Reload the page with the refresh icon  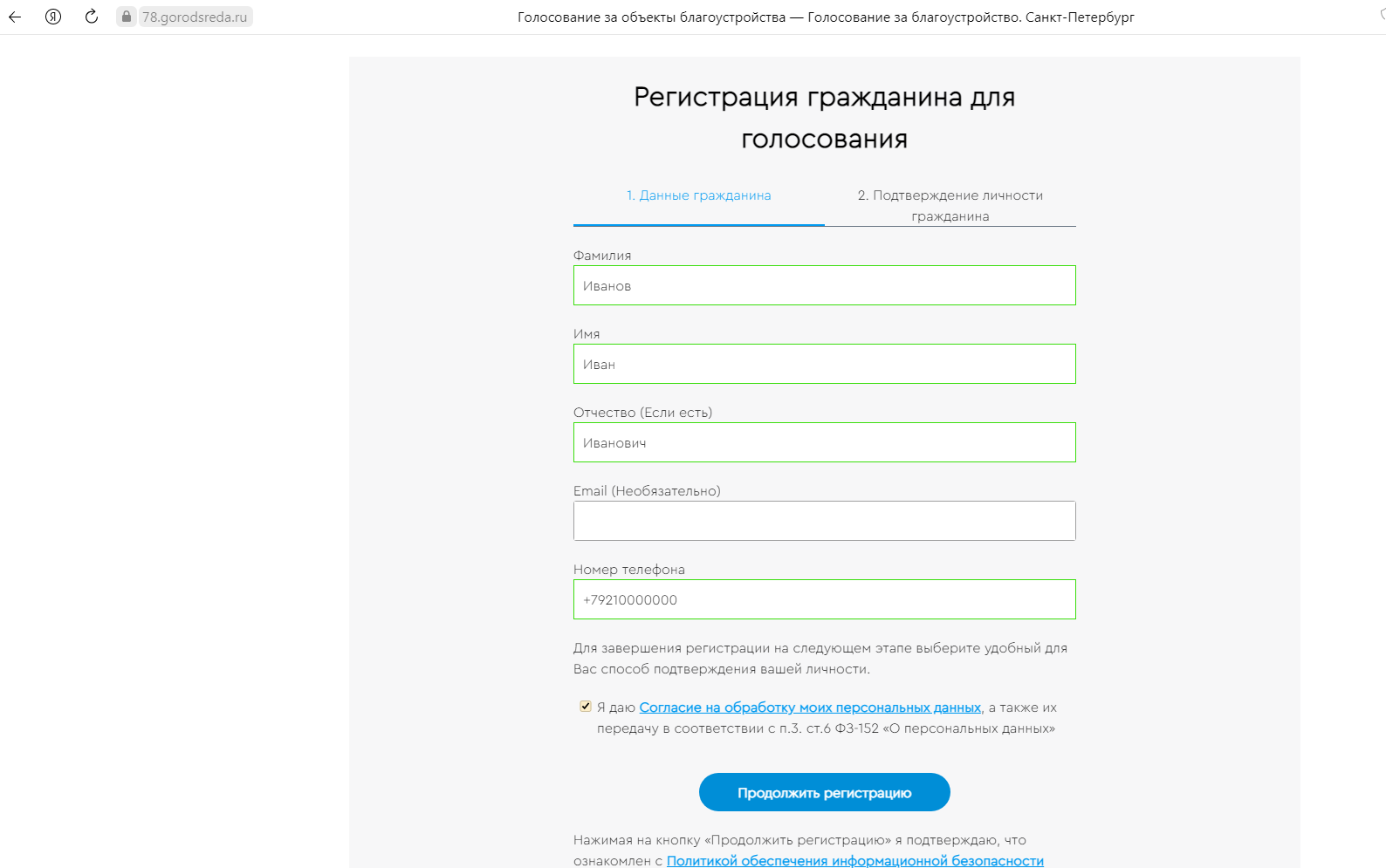pos(92,17)
